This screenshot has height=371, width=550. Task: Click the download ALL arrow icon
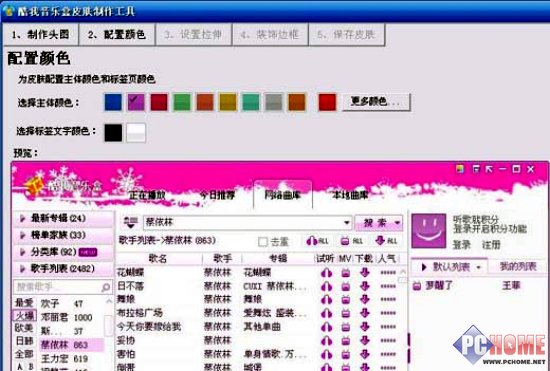[386, 241]
